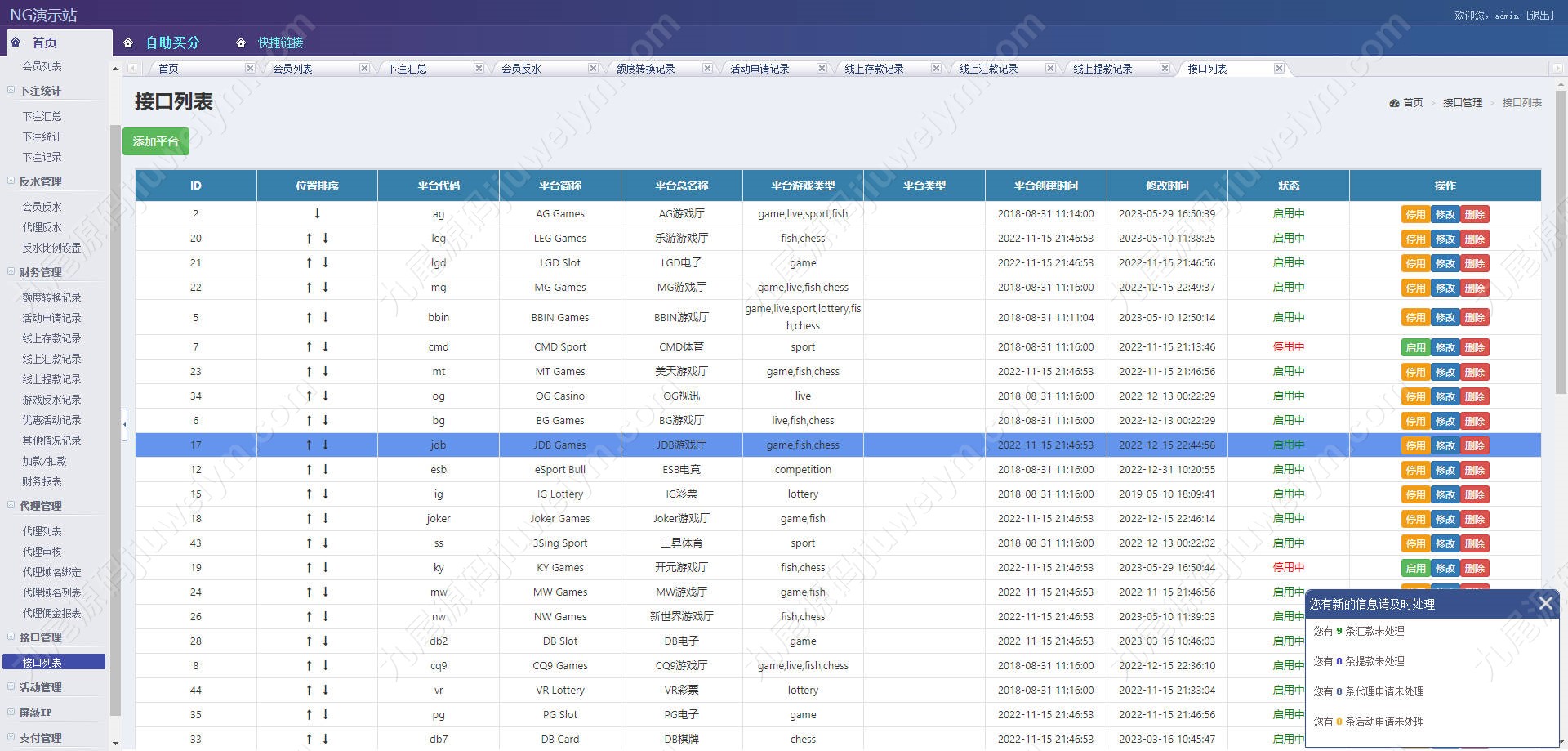This screenshot has height=751, width=1568.
Task: Collapse the 下注统计 sidebar section
Action: (x=11, y=91)
